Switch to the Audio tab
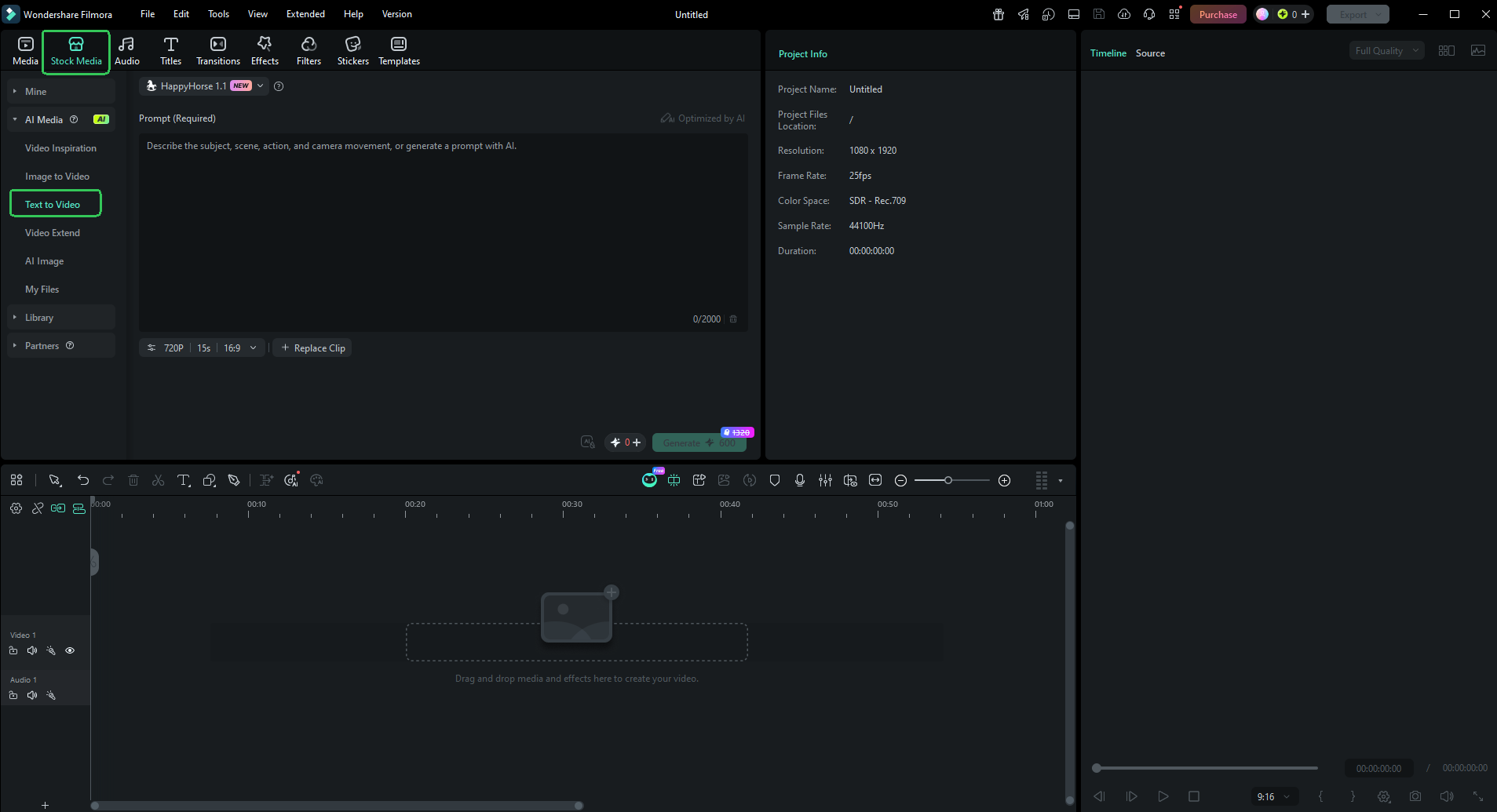This screenshot has width=1497, height=812. pyautogui.click(x=127, y=51)
